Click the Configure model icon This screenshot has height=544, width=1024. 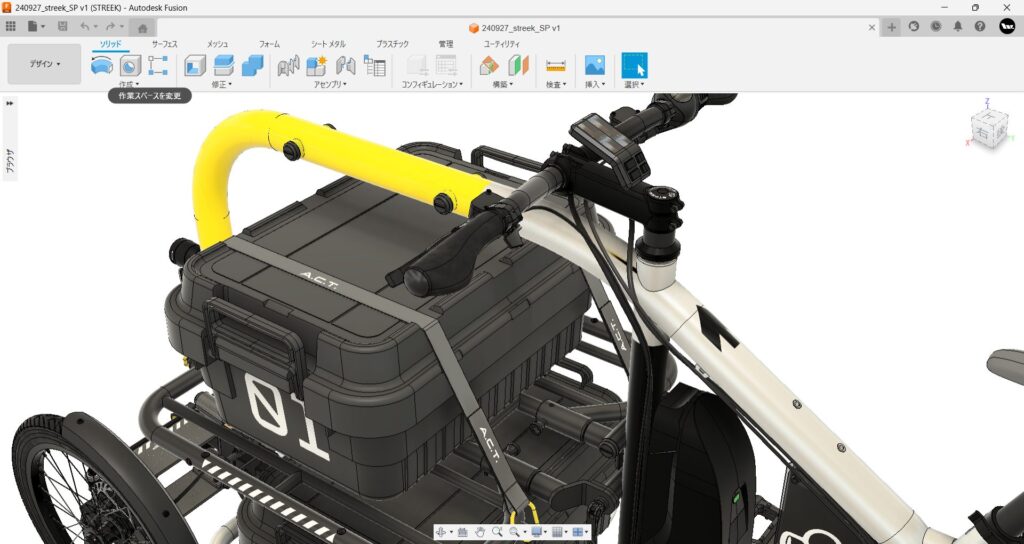pos(417,65)
